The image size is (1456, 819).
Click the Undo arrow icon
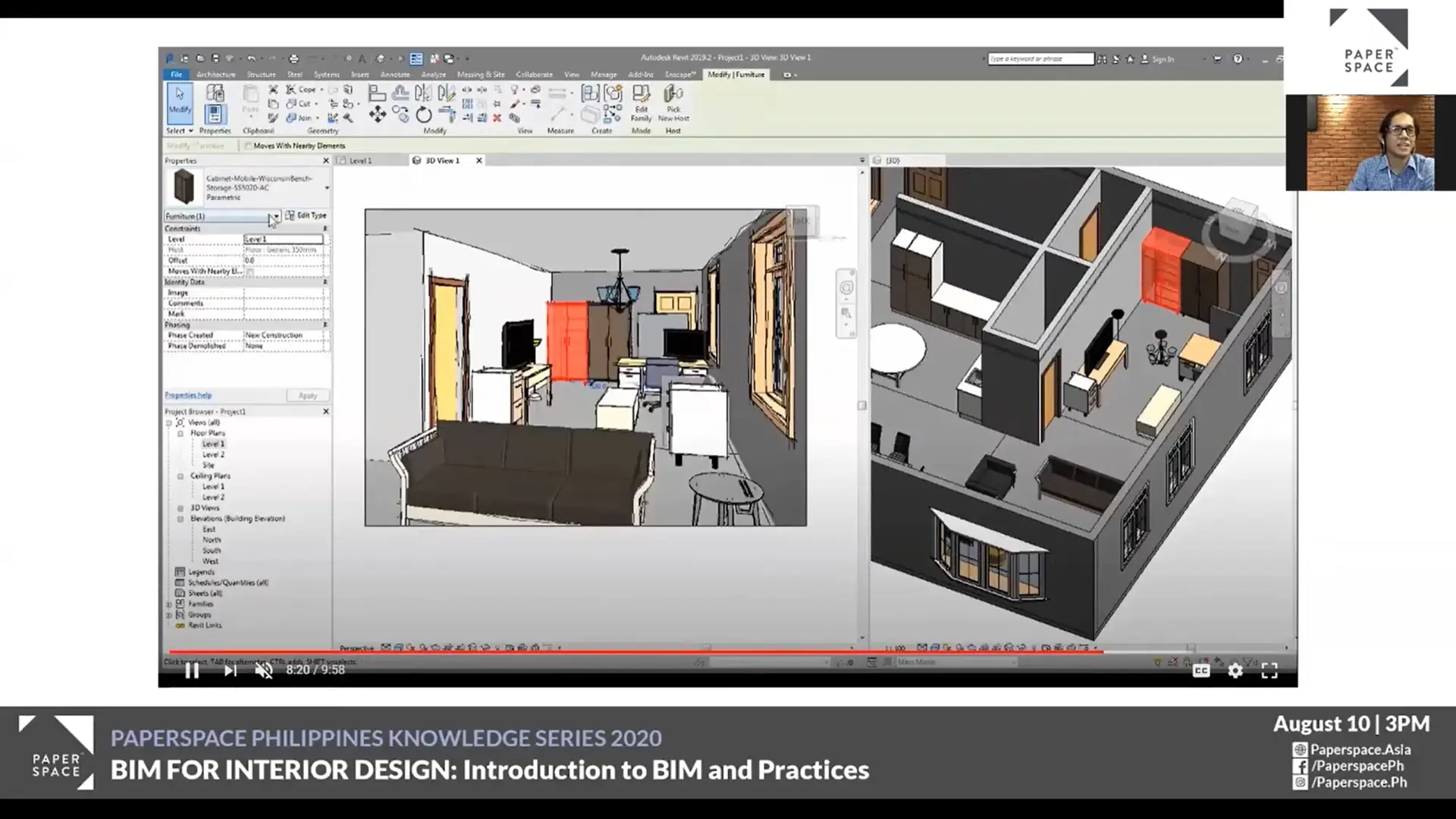[250, 58]
